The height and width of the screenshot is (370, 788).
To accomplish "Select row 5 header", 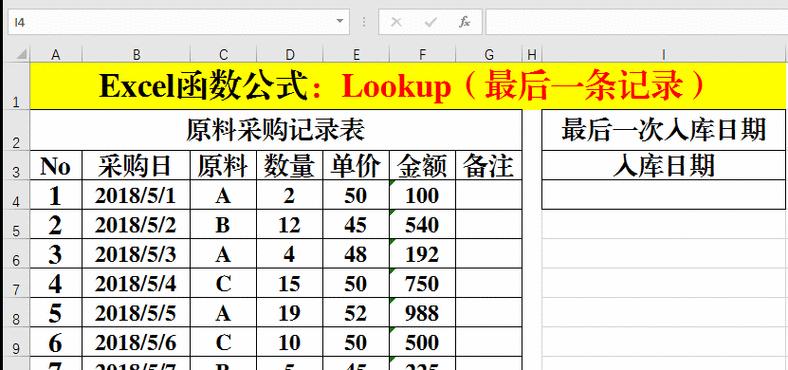I will (16, 224).
